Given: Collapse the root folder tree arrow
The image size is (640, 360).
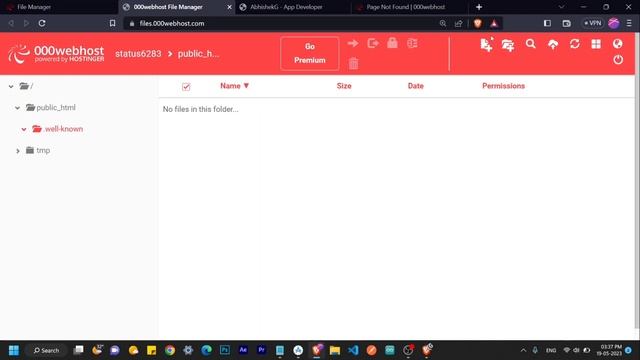Looking at the screenshot, I should click(11, 87).
